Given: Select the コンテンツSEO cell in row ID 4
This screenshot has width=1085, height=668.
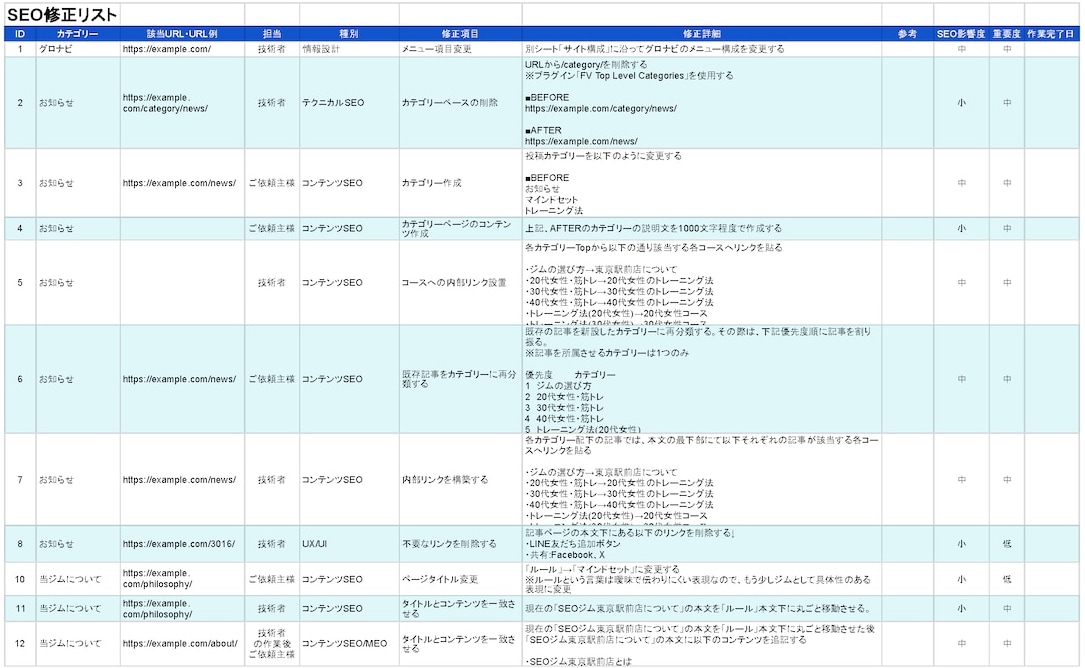Looking at the screenshot, I should coord(349,228).
